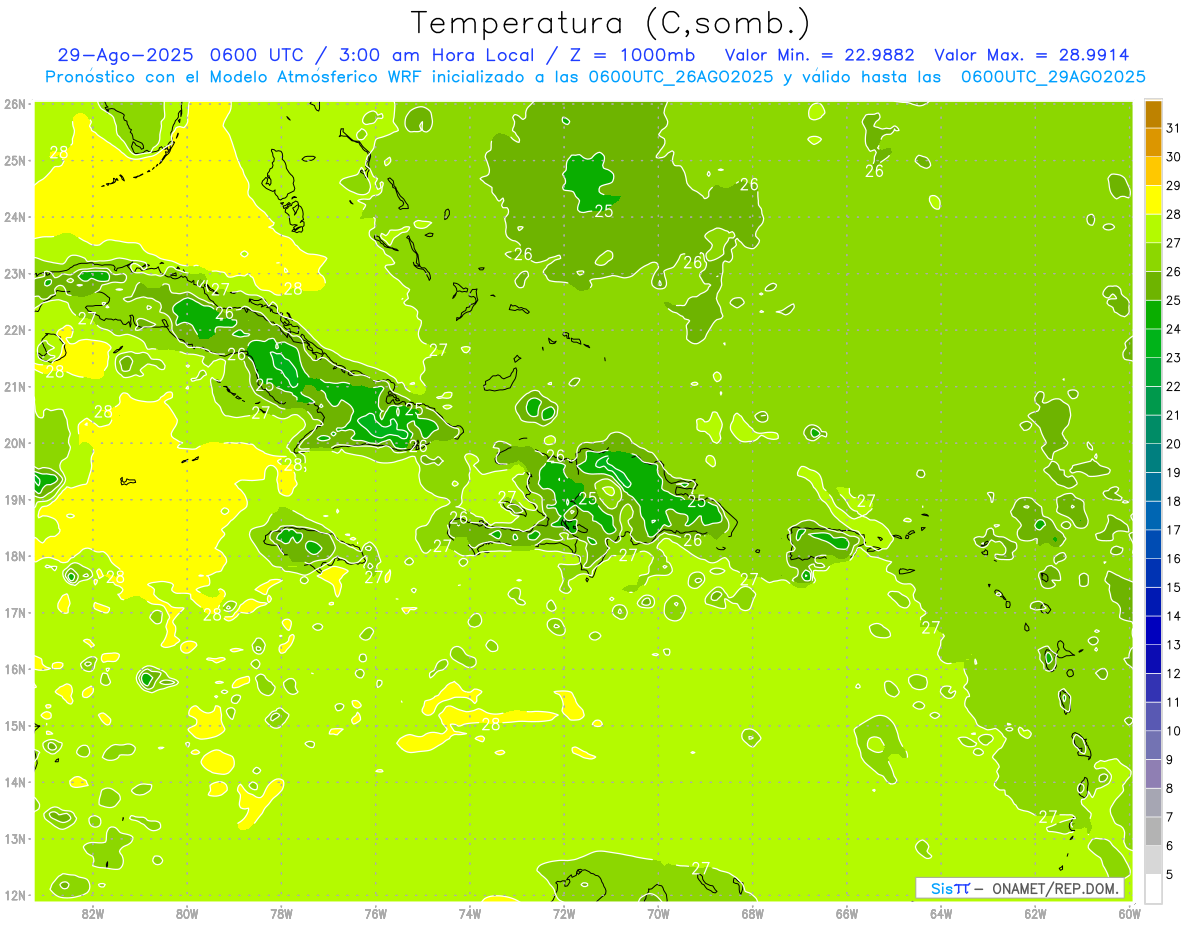Viewport: 1200px width, 927px height.
Task: Click the "66W" longitude axis label
Action: click(847, 913)
